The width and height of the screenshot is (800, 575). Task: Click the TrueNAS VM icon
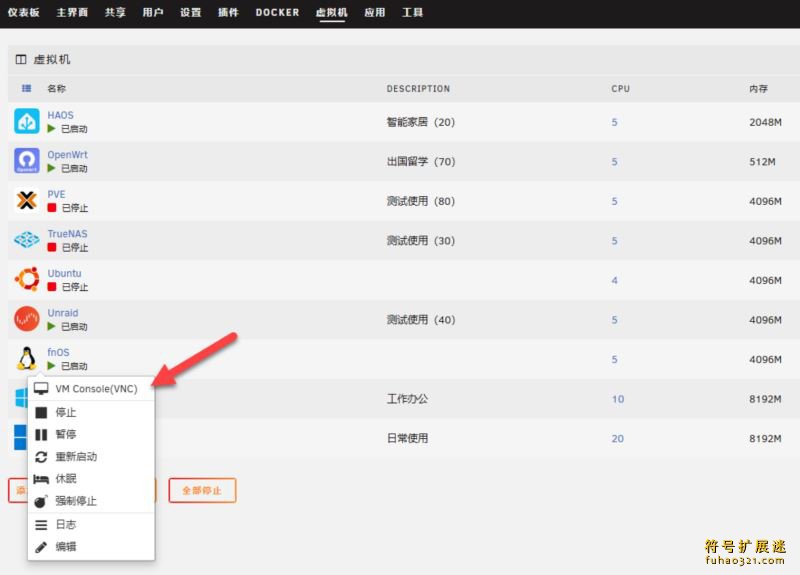(x=27, y=239)
